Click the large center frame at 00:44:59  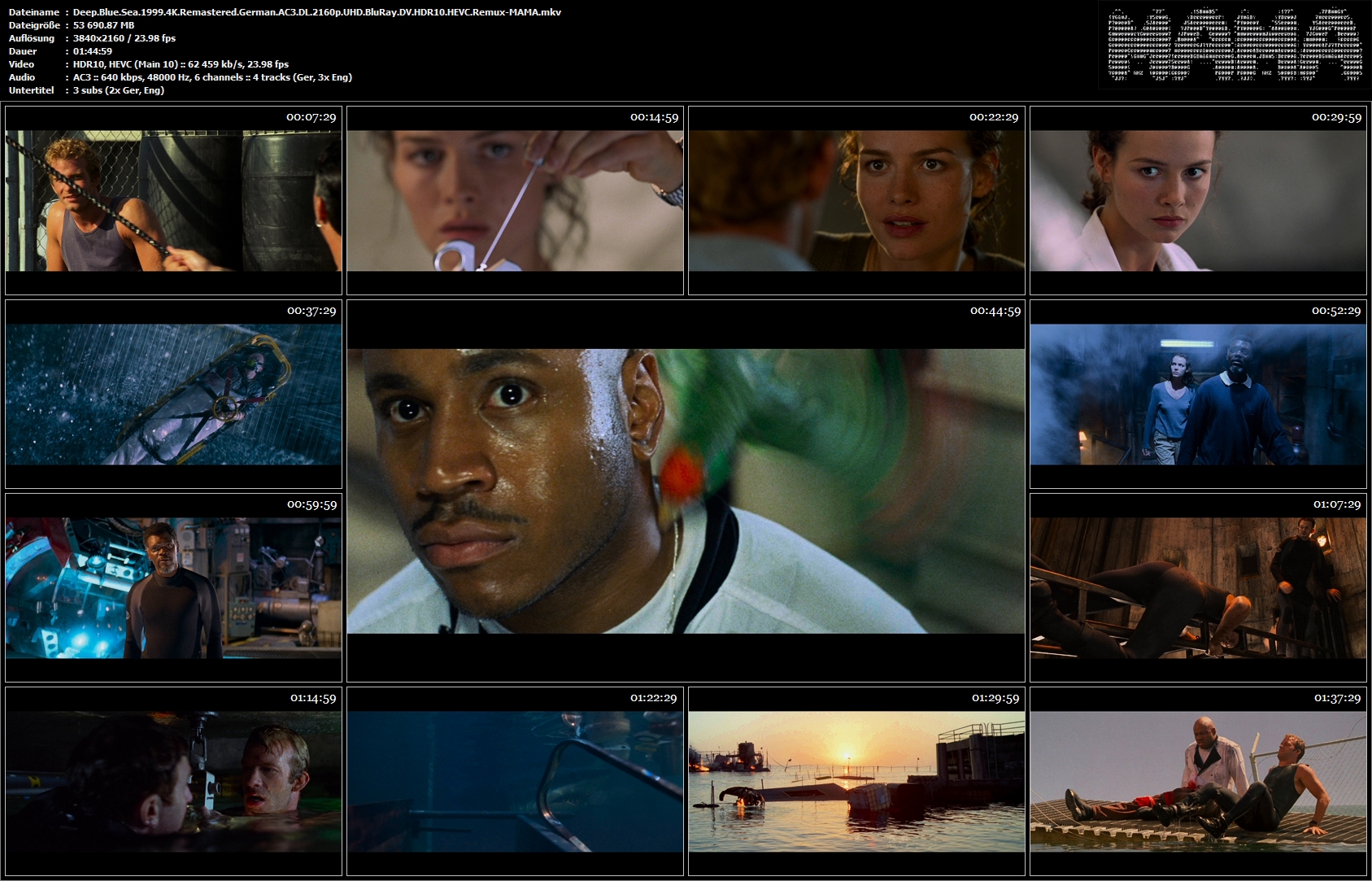686,491
